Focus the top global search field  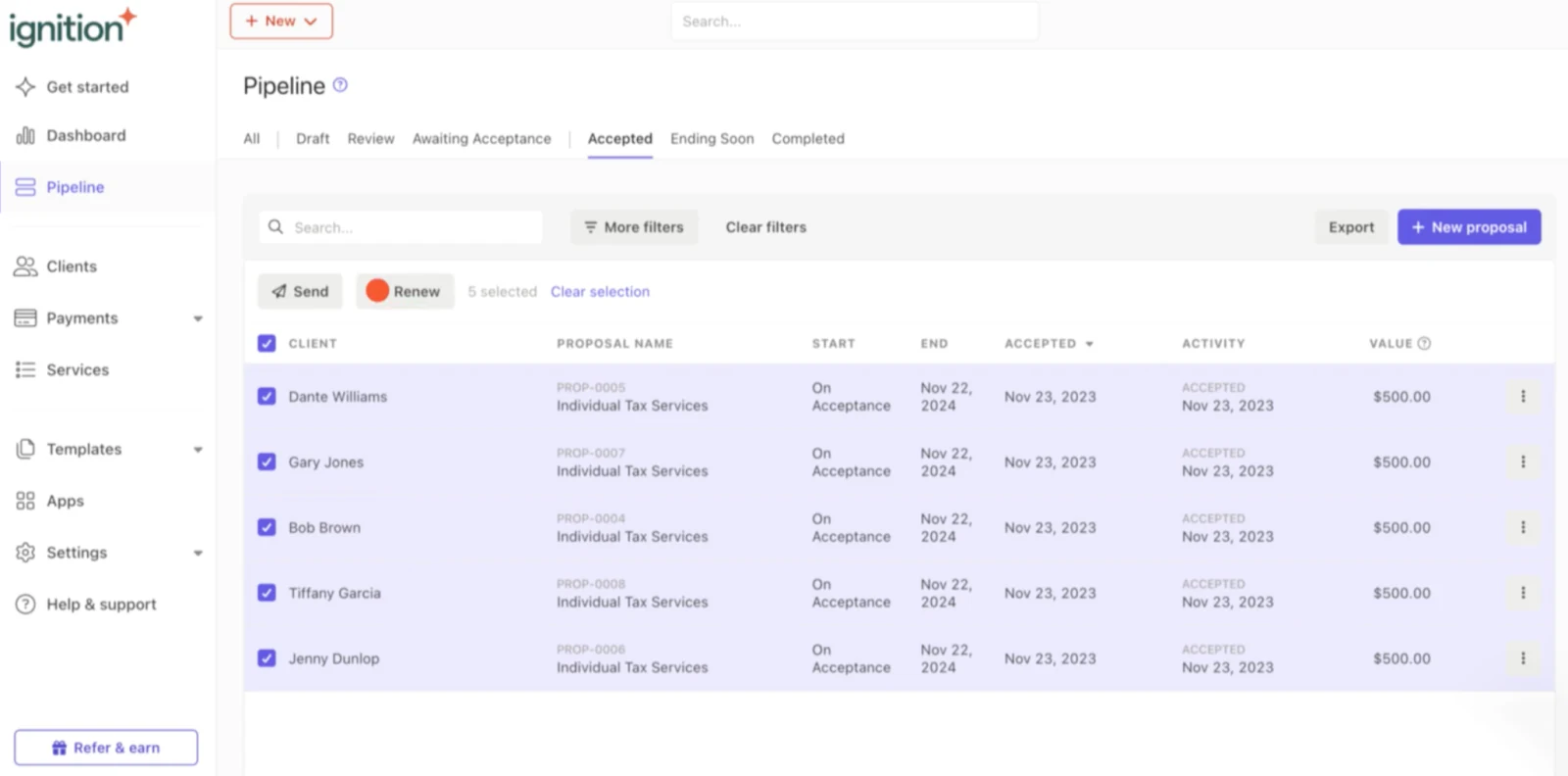pos(855,22)
